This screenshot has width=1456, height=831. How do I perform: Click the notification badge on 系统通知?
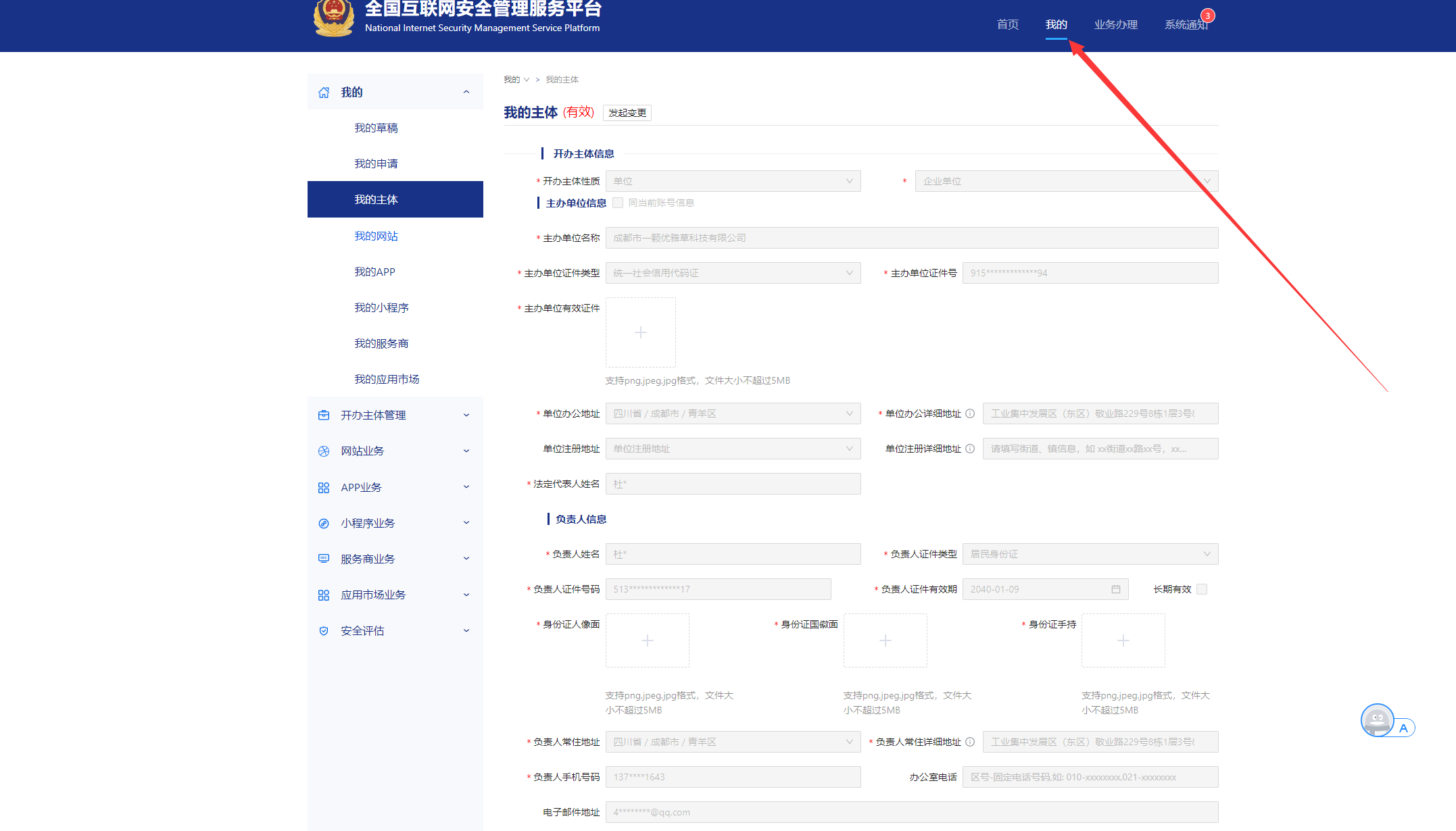[x=1207, y=16]
